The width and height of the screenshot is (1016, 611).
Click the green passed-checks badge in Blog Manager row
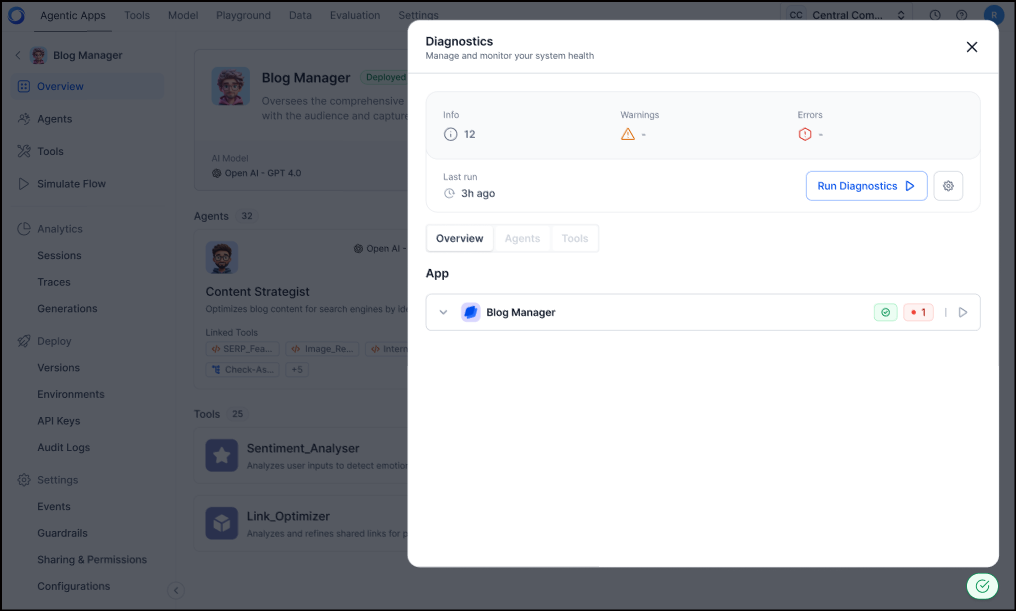coord(885,312)
